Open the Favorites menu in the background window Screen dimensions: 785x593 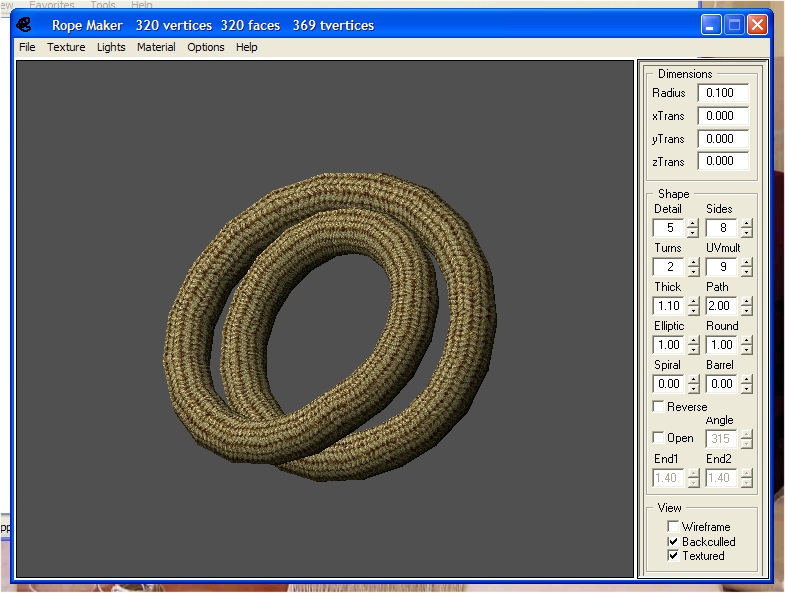click(x=52, y=5)
